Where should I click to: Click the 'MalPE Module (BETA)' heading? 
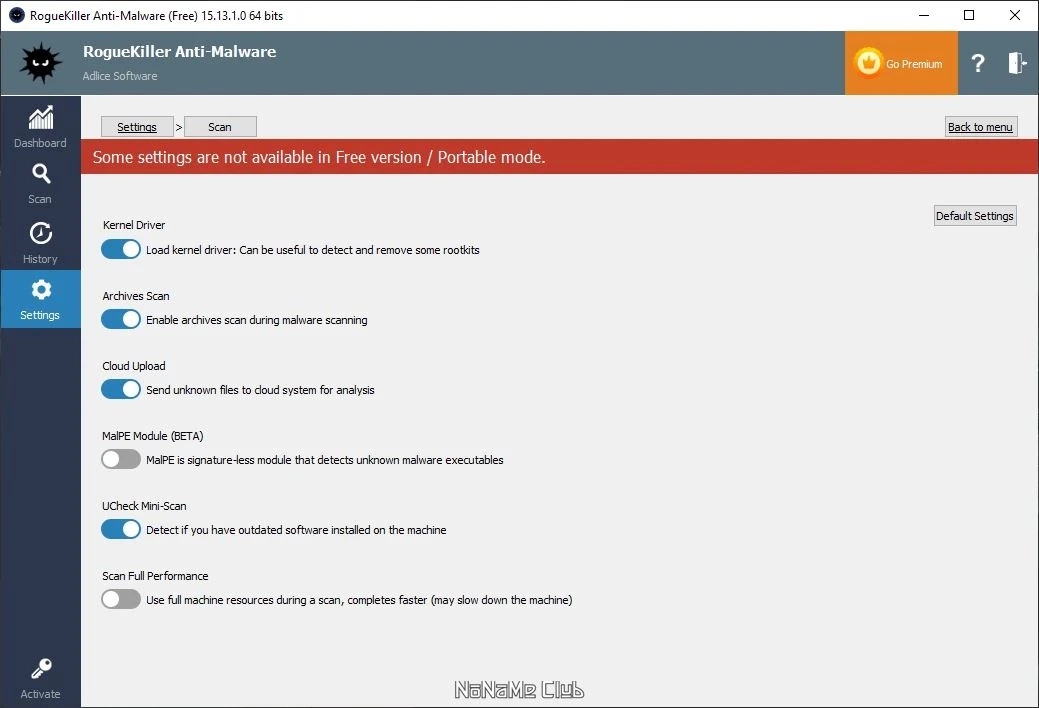152,436
